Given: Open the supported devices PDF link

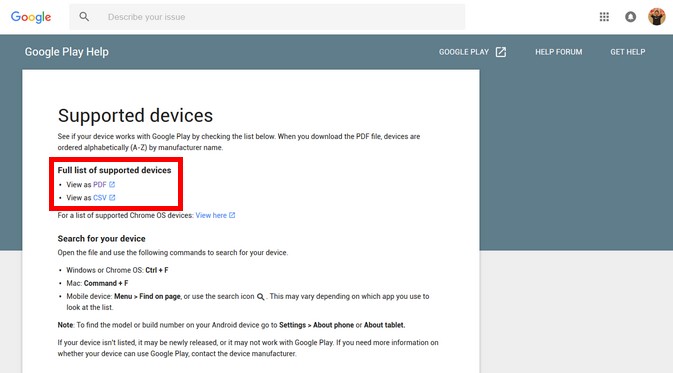Looking at the screenshot, I should [100, 185].
